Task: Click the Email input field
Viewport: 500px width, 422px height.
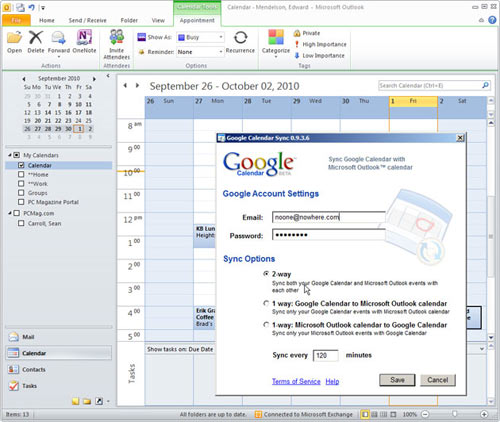Action: point(329,217)
